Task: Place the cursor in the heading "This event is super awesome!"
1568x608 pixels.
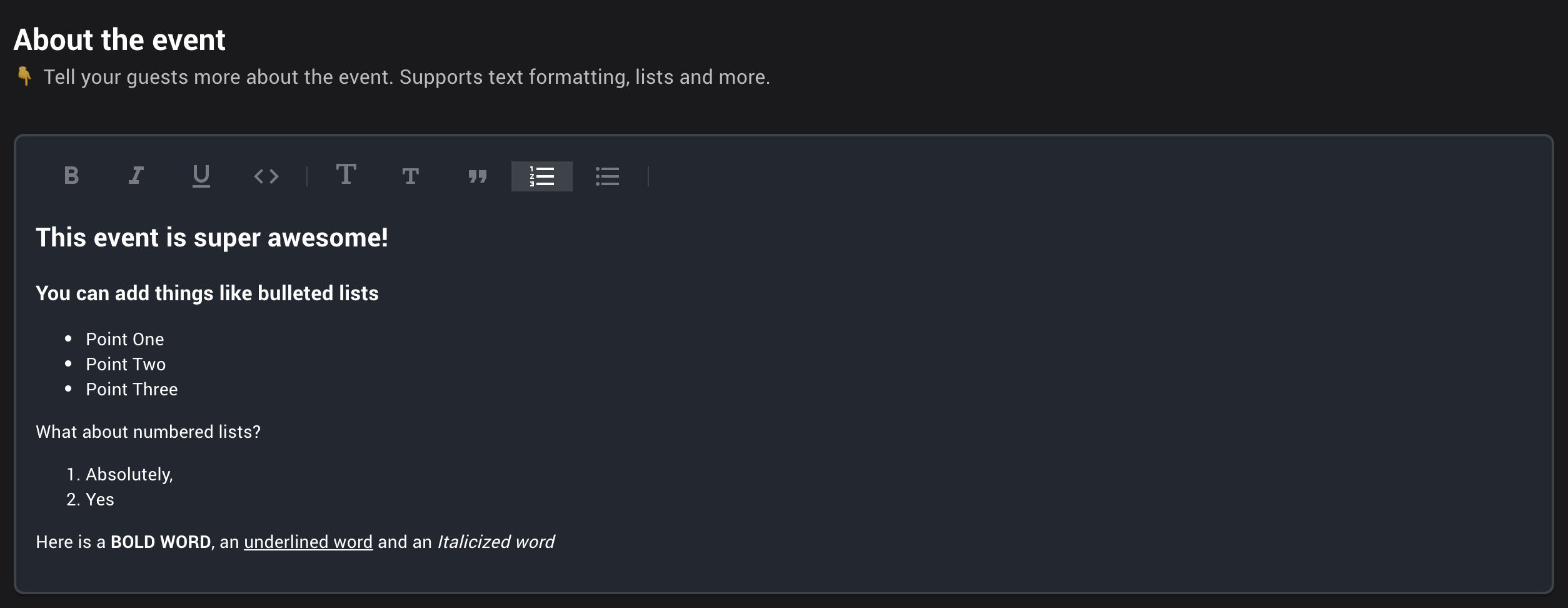Action: [x=212, y=238]
